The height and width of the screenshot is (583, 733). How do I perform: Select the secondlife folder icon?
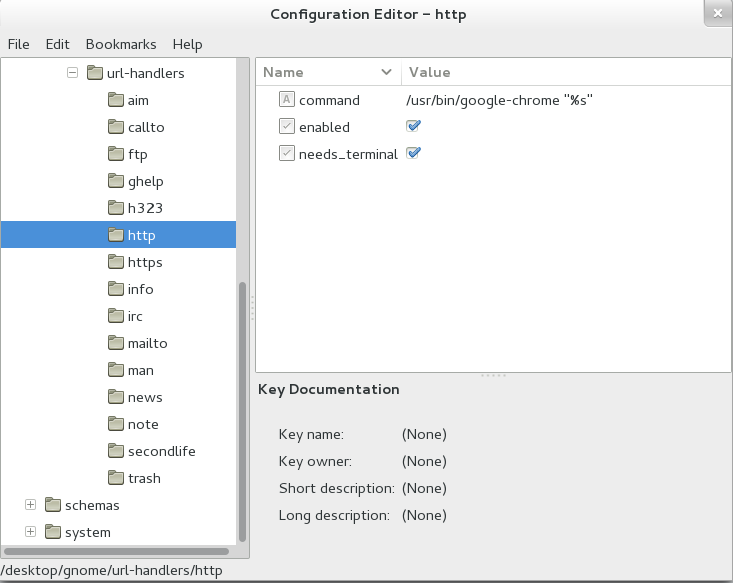click(x=115, y=451)
